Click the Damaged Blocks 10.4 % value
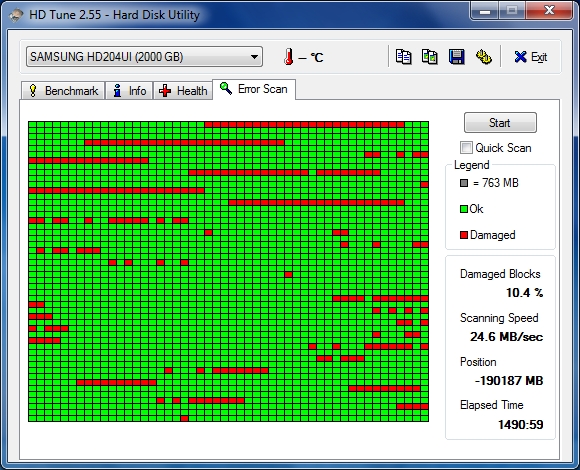This screenshot has height=470, width=580. pyautogui.click(x=525, y=293)
